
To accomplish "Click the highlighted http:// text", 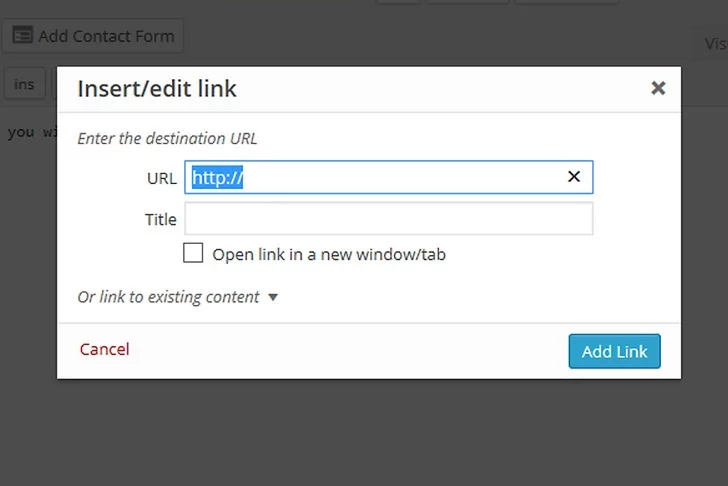I will [x=218, y=177].
